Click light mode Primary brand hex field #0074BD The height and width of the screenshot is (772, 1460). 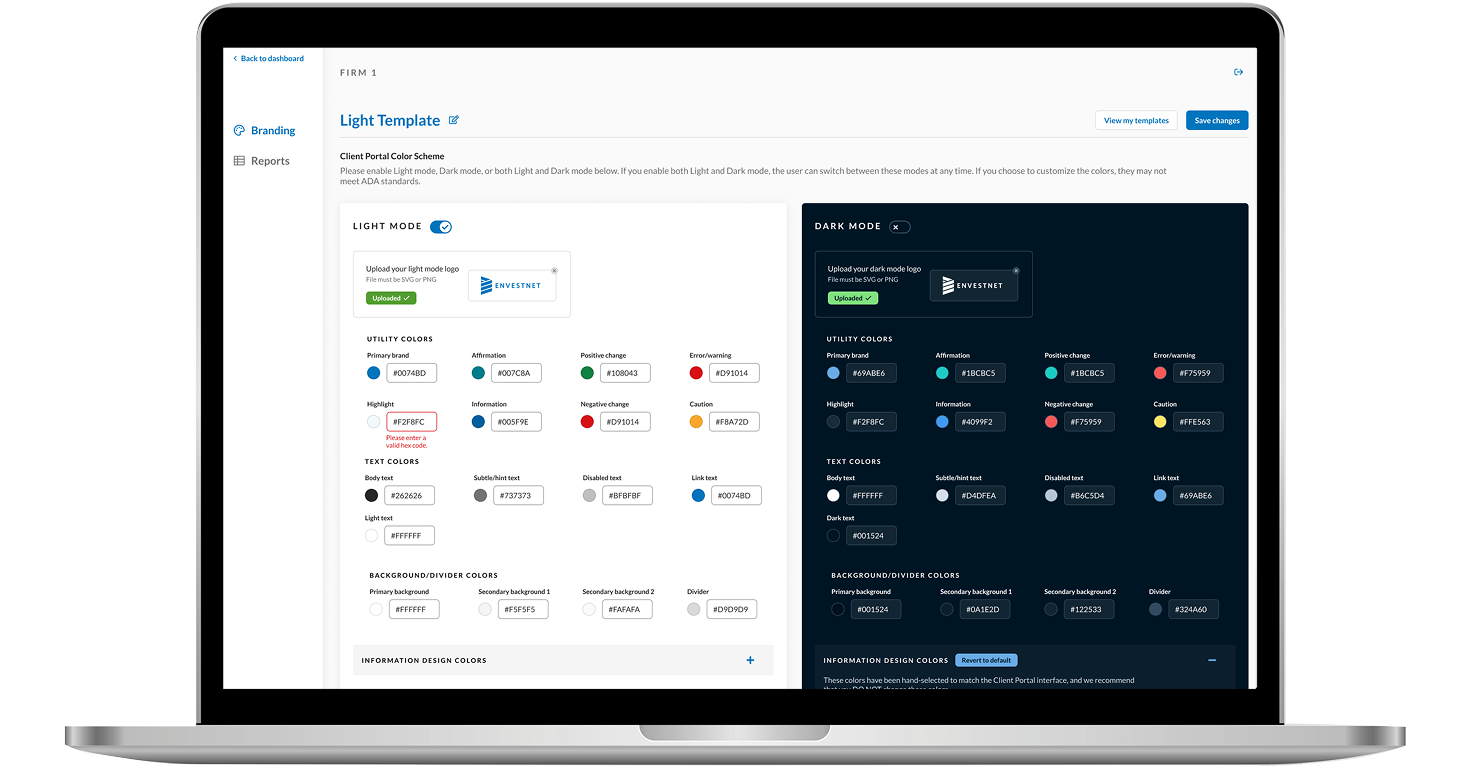coord(412,373)
